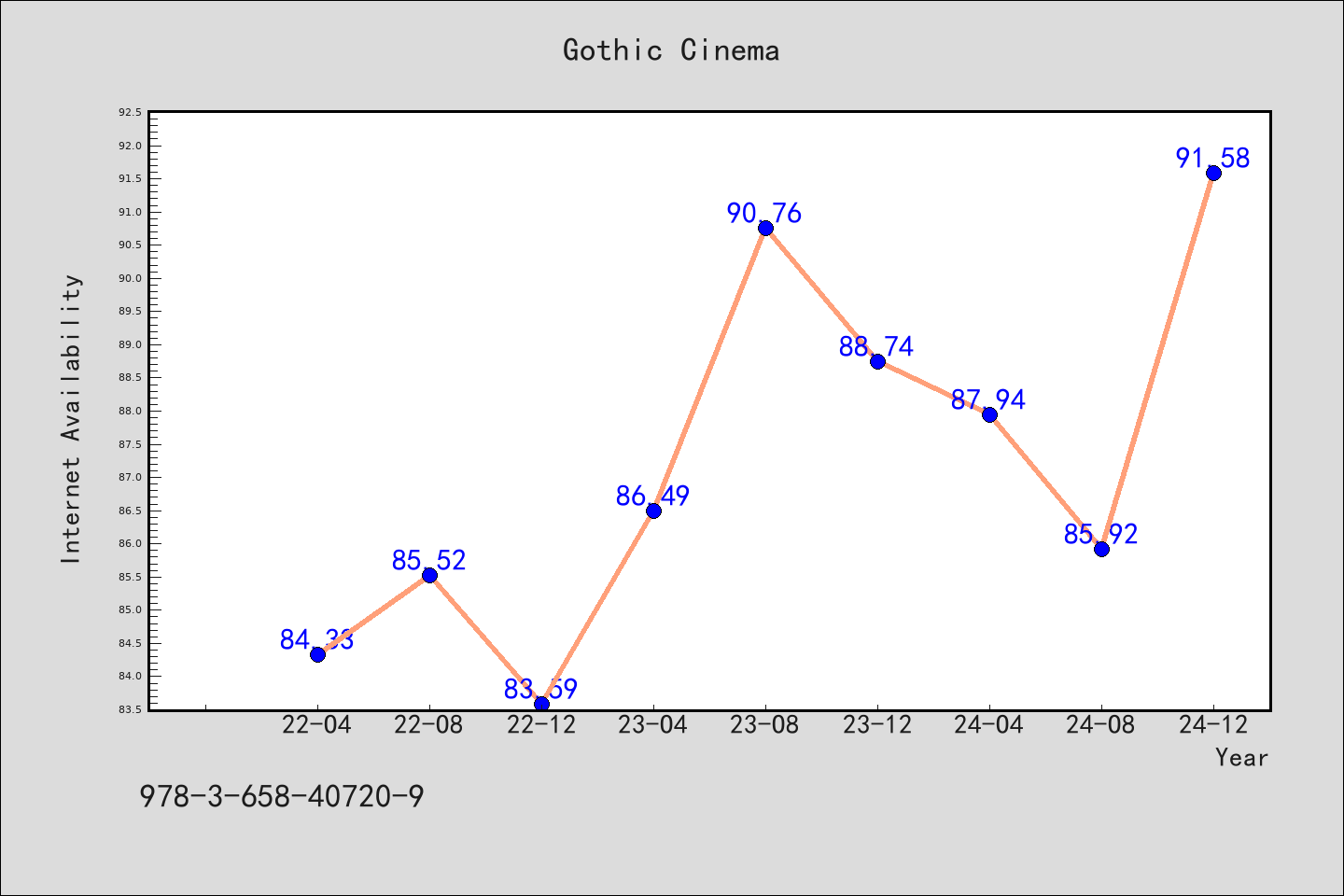Image resolution: width=1344 pixels, height=896 pixels.
Task: Click the data point labeled 84.33
Action: pos(317,654)
